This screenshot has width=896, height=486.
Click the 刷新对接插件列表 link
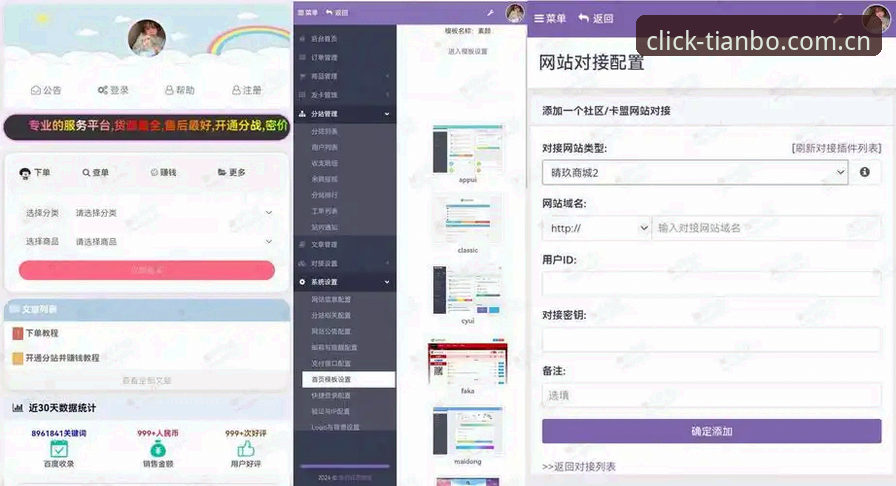pos(837,148)
